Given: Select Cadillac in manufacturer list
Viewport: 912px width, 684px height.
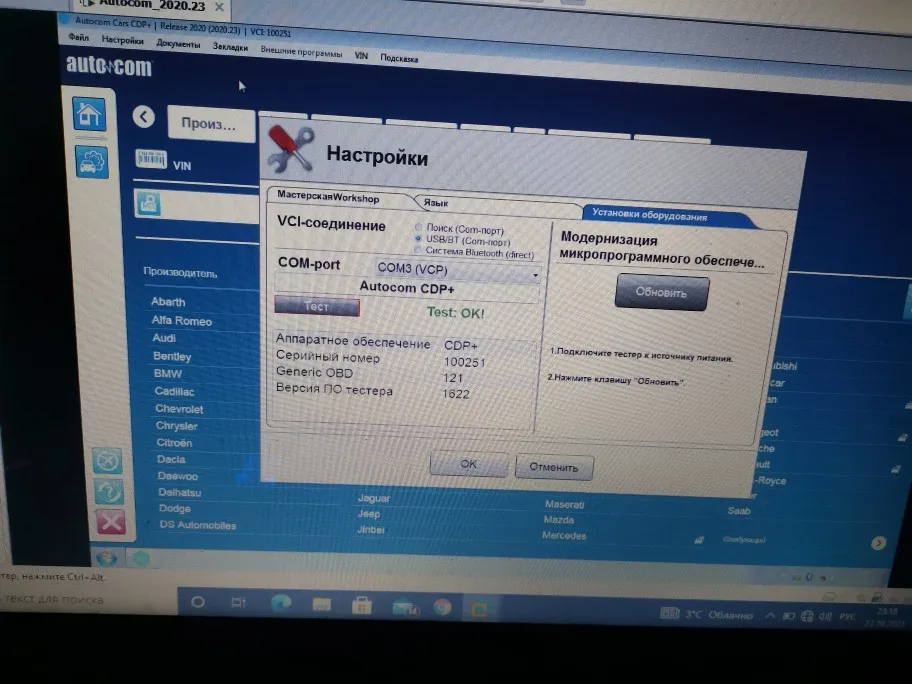Looking at the screenshot, I should 174,391.
